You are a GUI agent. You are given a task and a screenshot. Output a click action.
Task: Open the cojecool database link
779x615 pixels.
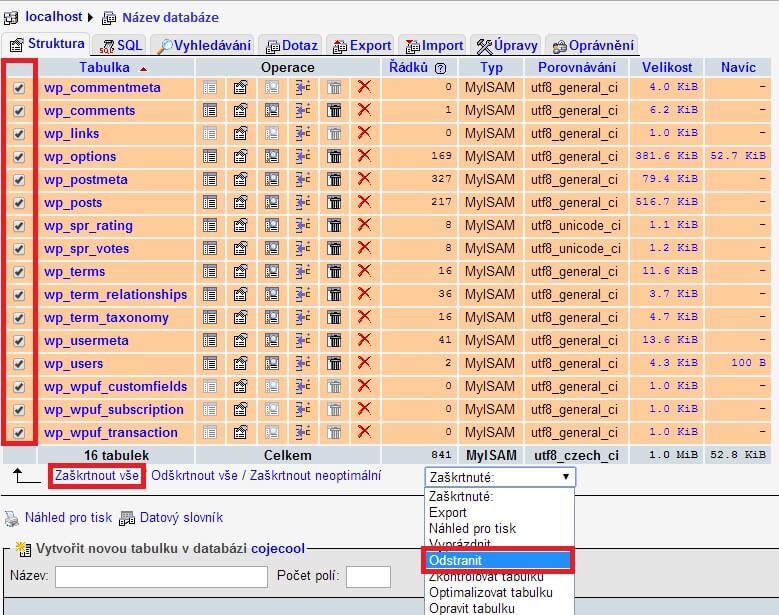click(x=278, y=548)
